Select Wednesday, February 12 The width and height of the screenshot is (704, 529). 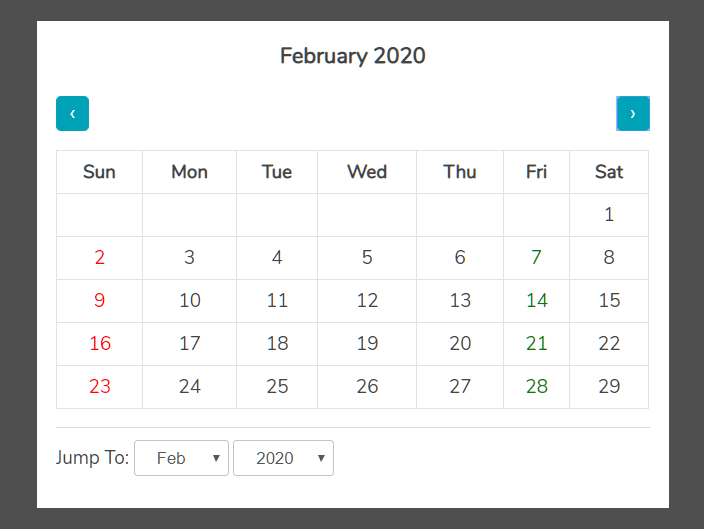pyautogui.click(x=367, y=301)
